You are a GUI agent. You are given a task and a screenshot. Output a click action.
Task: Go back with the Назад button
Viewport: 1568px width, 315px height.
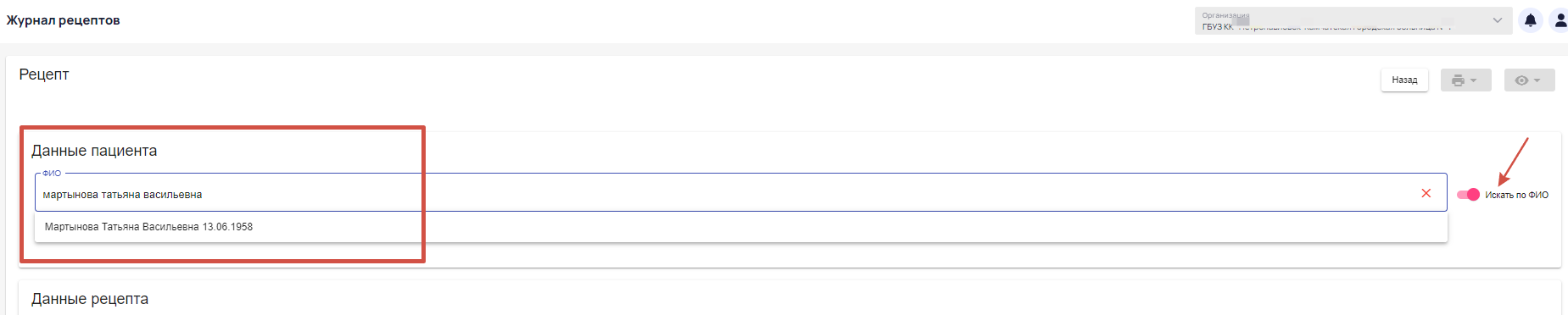tap(1404, 80)
